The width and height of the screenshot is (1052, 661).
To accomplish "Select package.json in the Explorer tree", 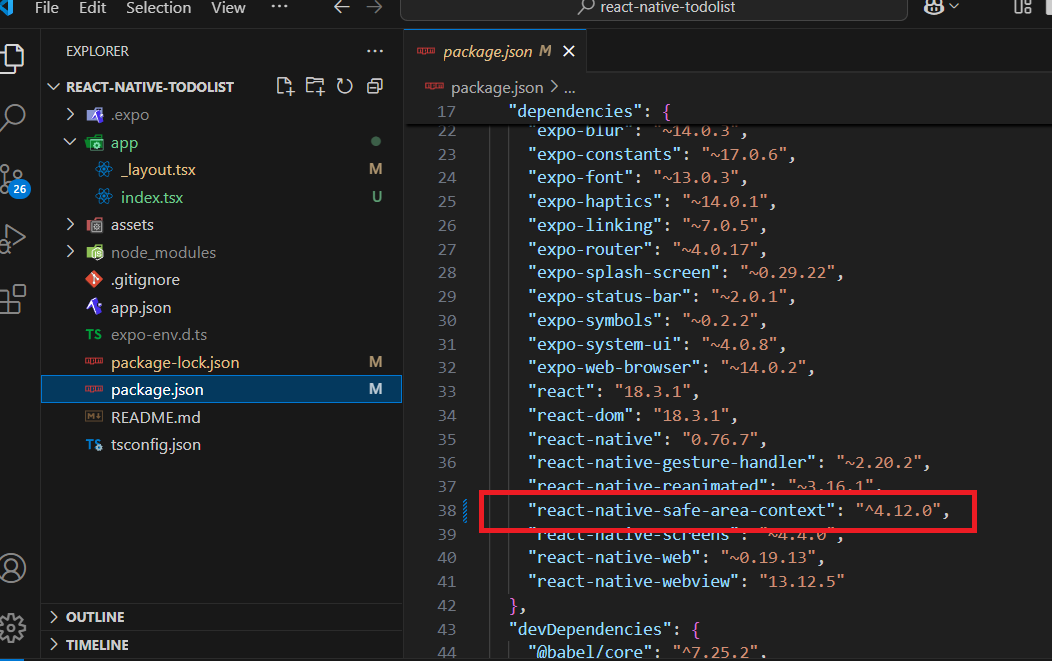I will (221, 389).
